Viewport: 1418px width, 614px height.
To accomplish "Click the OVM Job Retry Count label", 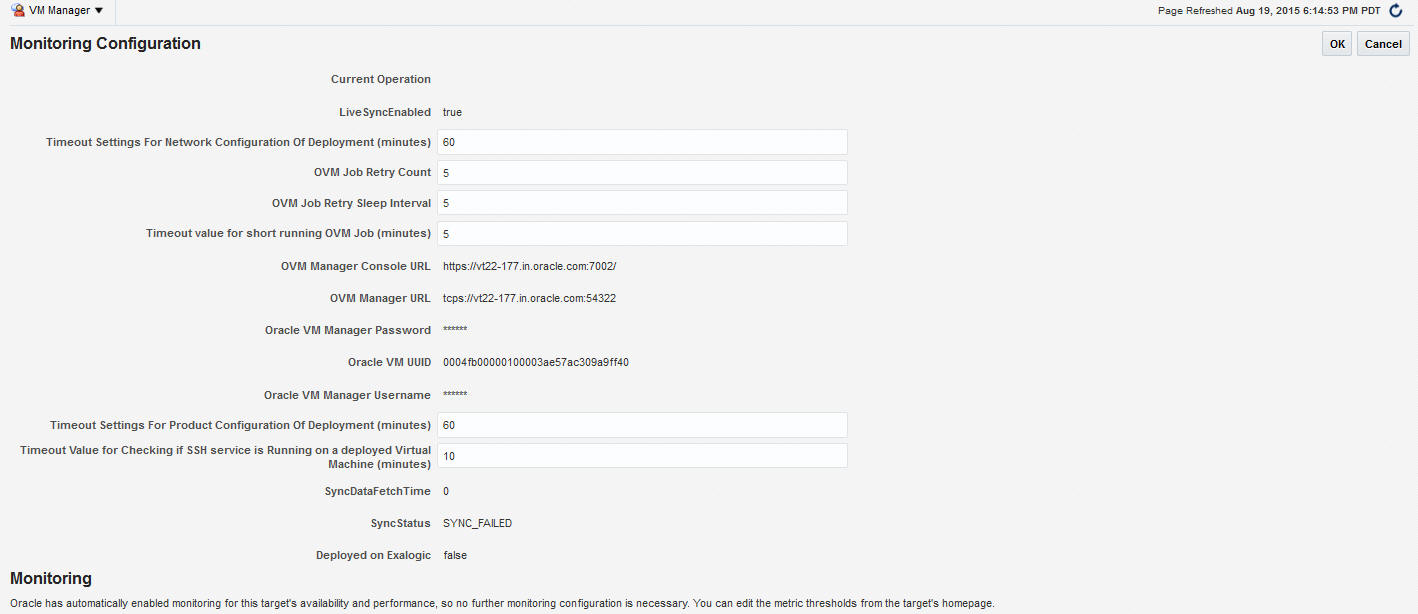I will pyautogui.click(x=372, y=172).
